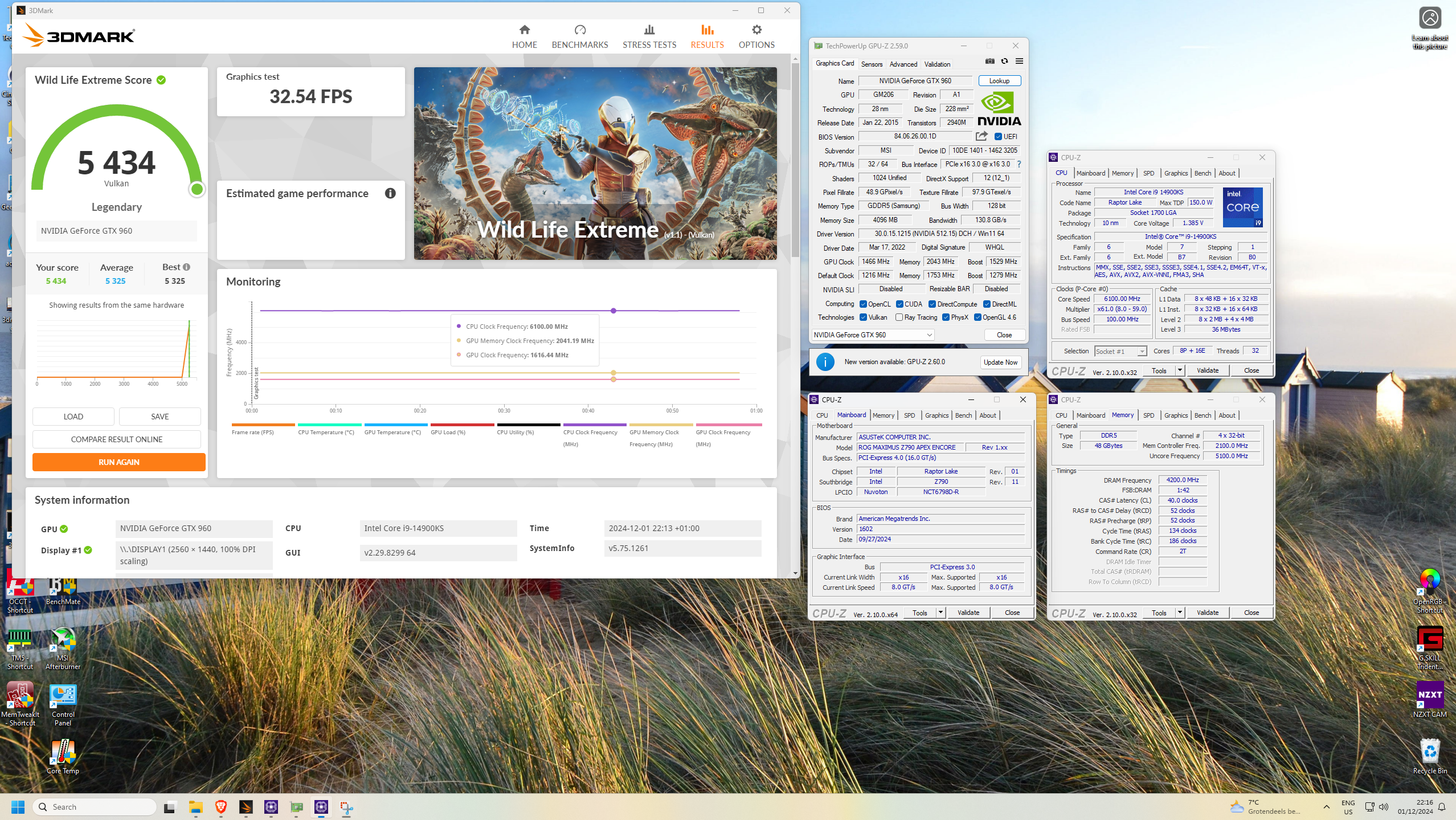Screen dimensions: 1456x820
Task: Open BenchMate desktop icon
Action: pos(63,591)
